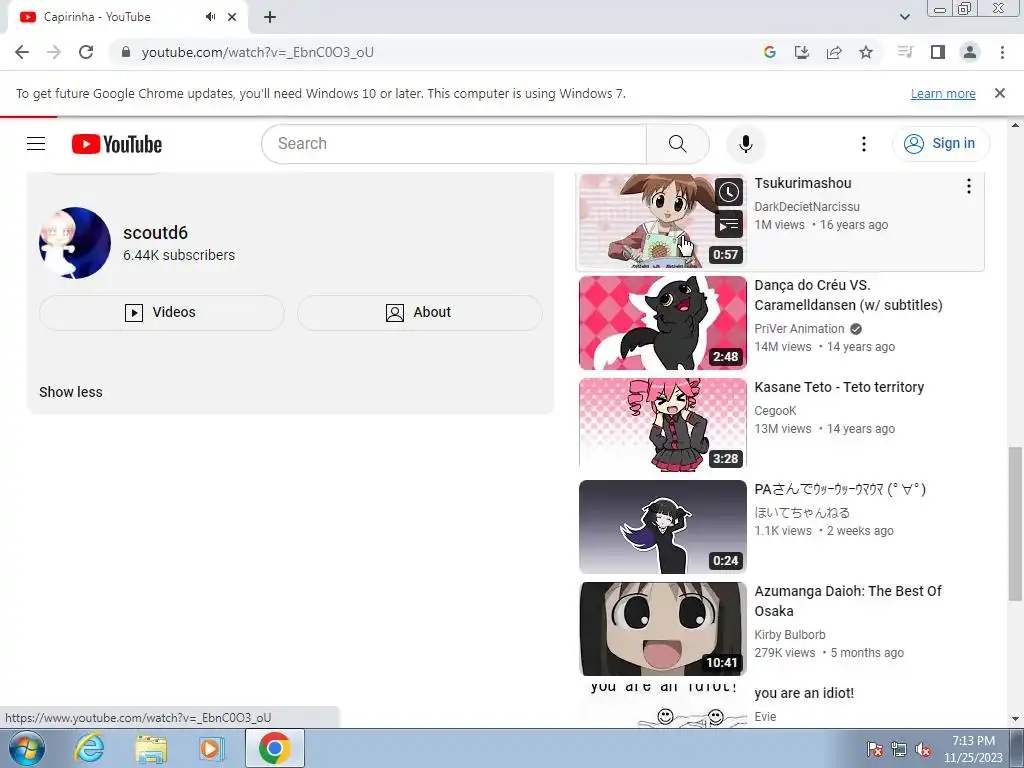Screen dimensions: 1024x768
Task: Reload the YouTube page
Action: [86, 52]
